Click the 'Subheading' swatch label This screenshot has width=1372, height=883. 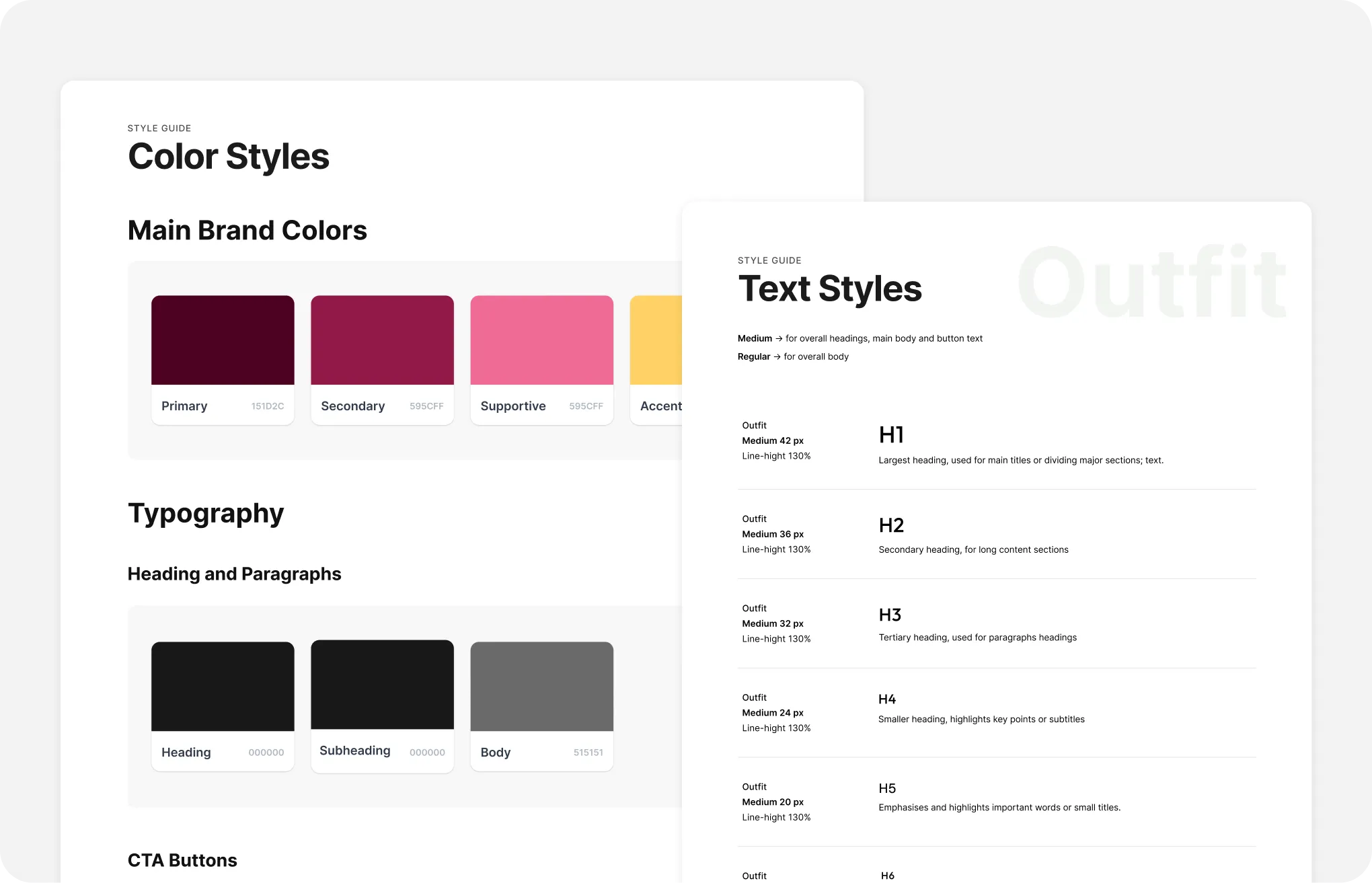[x=354, y=751]
